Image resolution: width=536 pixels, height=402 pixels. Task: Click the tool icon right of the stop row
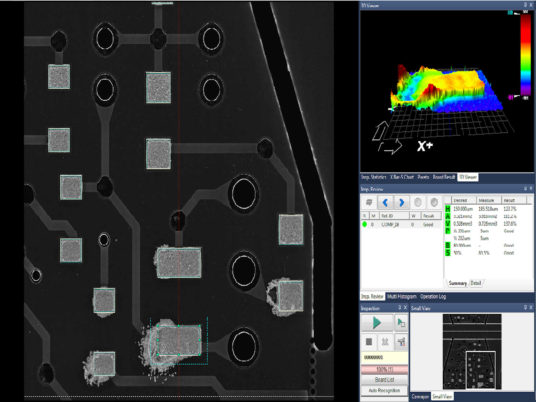(x=401, y=341)
